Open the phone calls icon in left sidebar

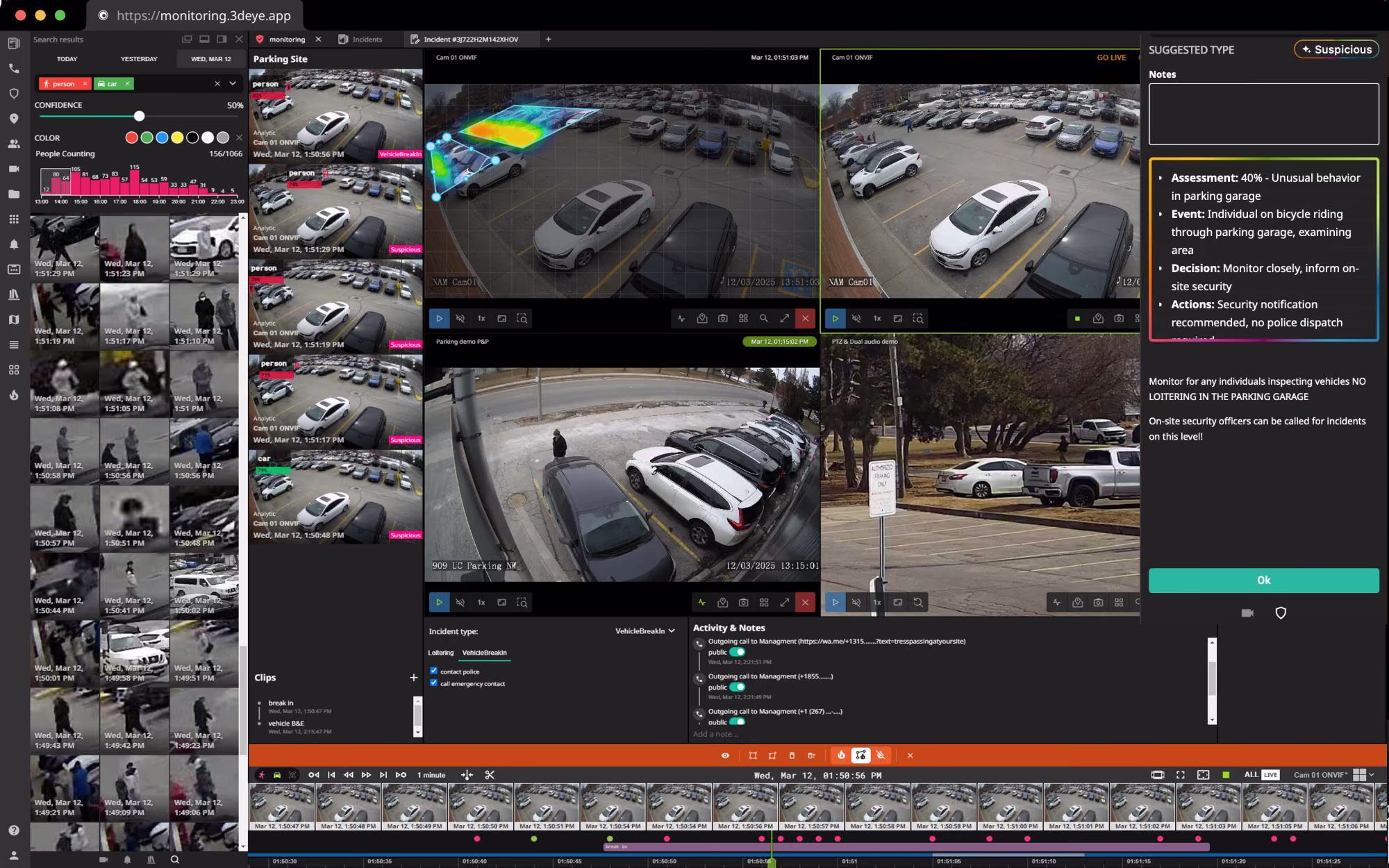(x=14, y=68)
